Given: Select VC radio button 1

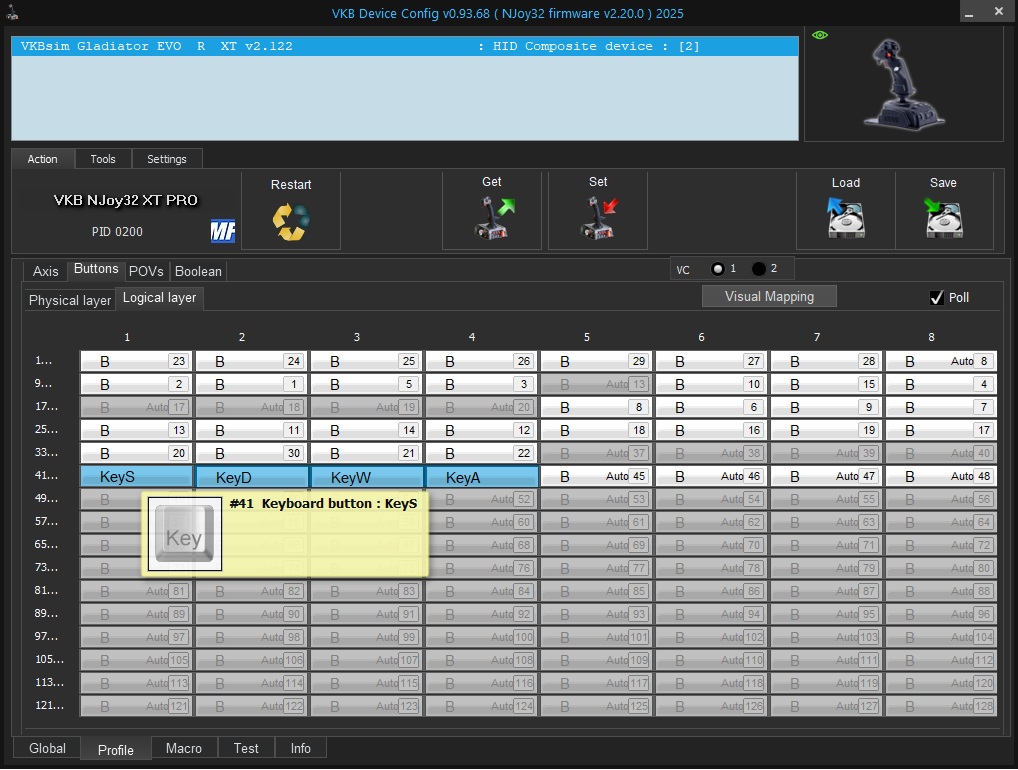Looking at the screenshot, I should 717,269.
